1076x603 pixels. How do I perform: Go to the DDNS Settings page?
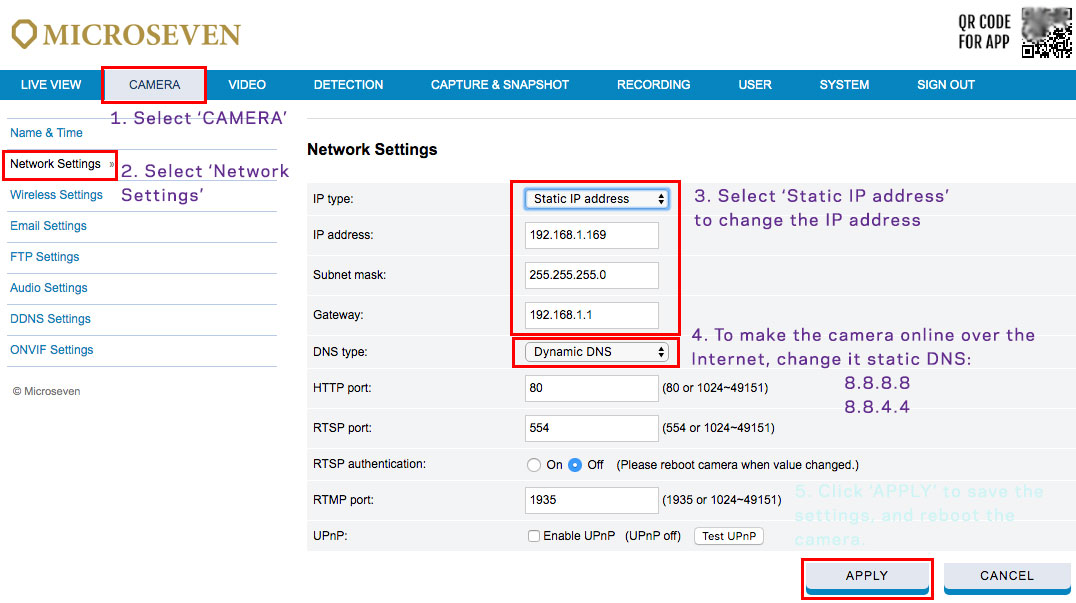(x=50, y=319)
